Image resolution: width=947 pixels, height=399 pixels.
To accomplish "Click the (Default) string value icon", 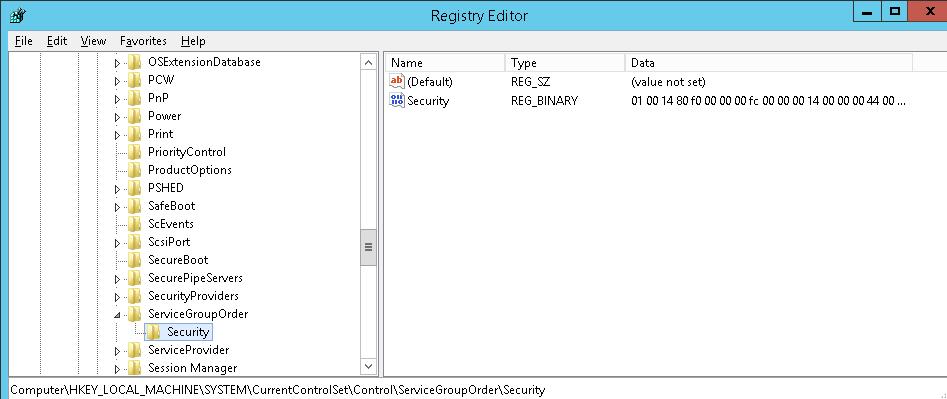I will [397, 81].
